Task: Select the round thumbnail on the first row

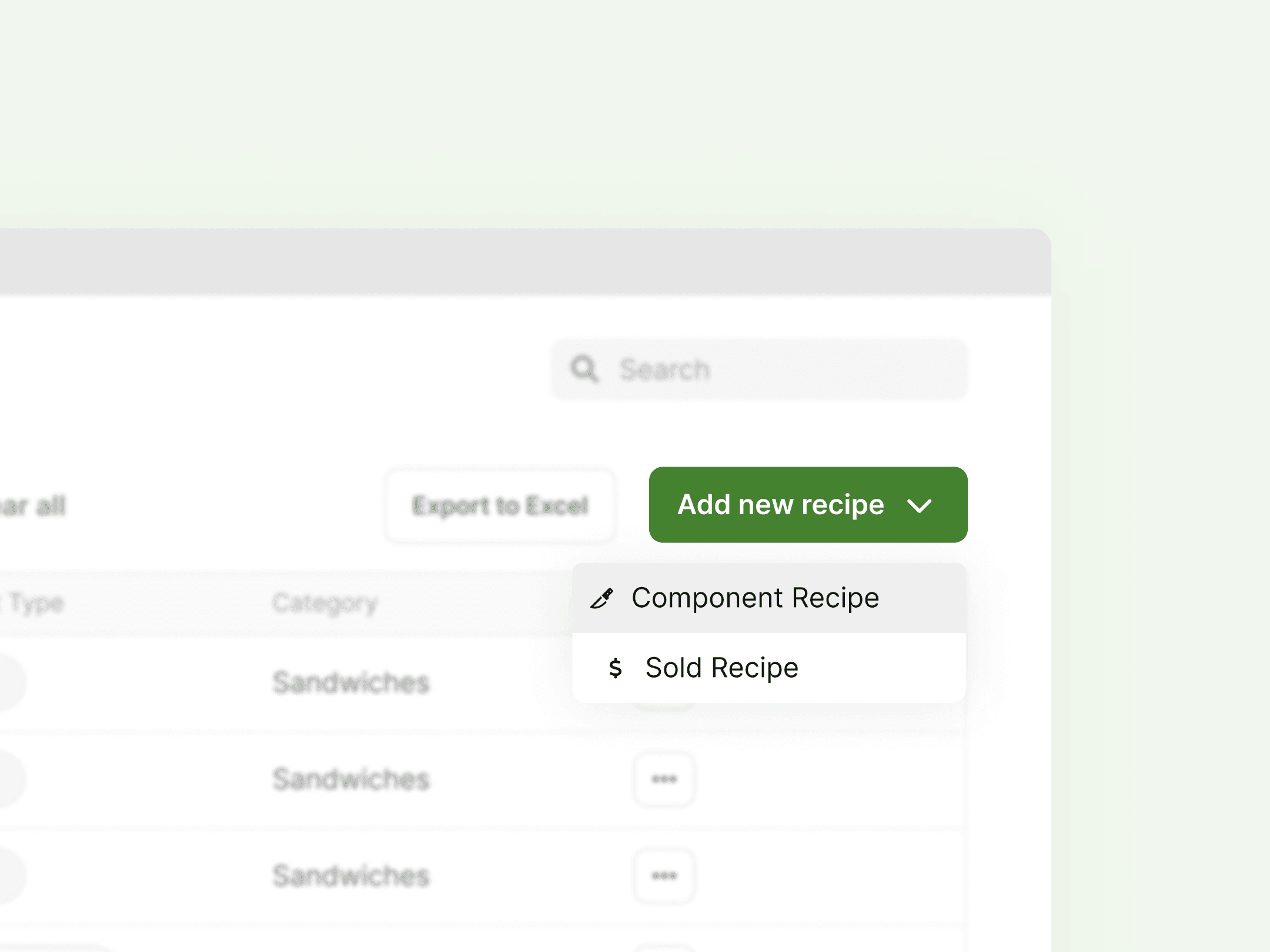Action: 9,682
